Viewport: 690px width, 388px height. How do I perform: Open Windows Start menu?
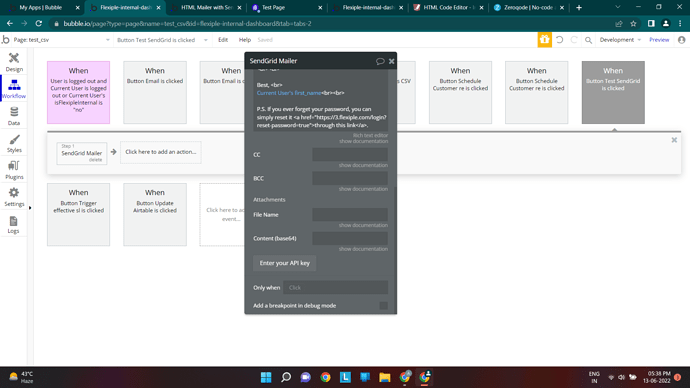tap(266, 377)
